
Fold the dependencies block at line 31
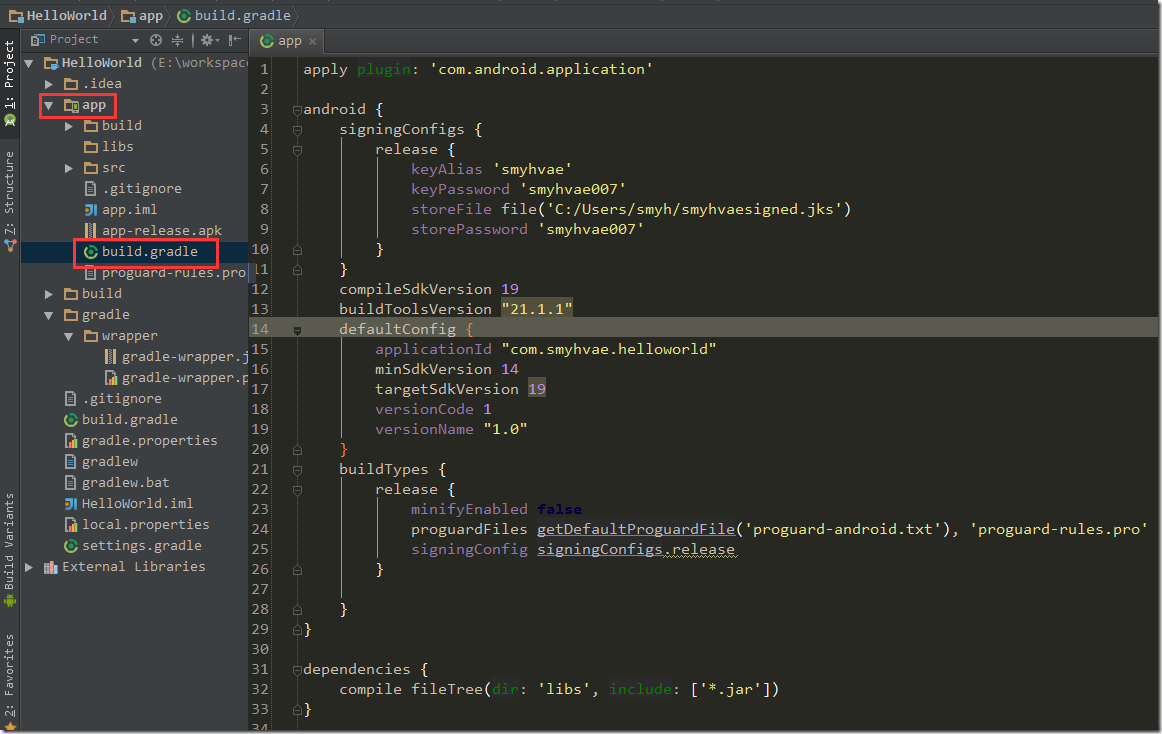(x=297, y=669)
